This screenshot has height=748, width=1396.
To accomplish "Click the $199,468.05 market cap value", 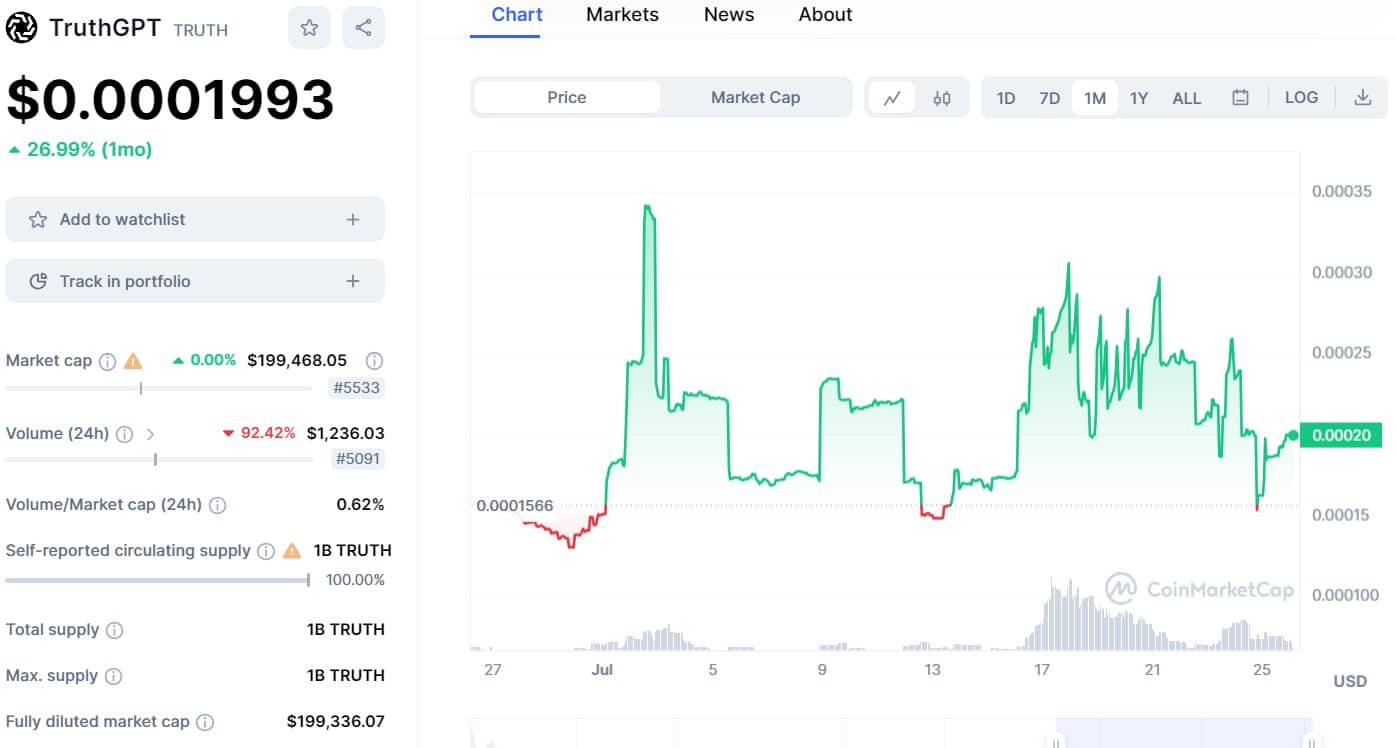I will [297, 360].
